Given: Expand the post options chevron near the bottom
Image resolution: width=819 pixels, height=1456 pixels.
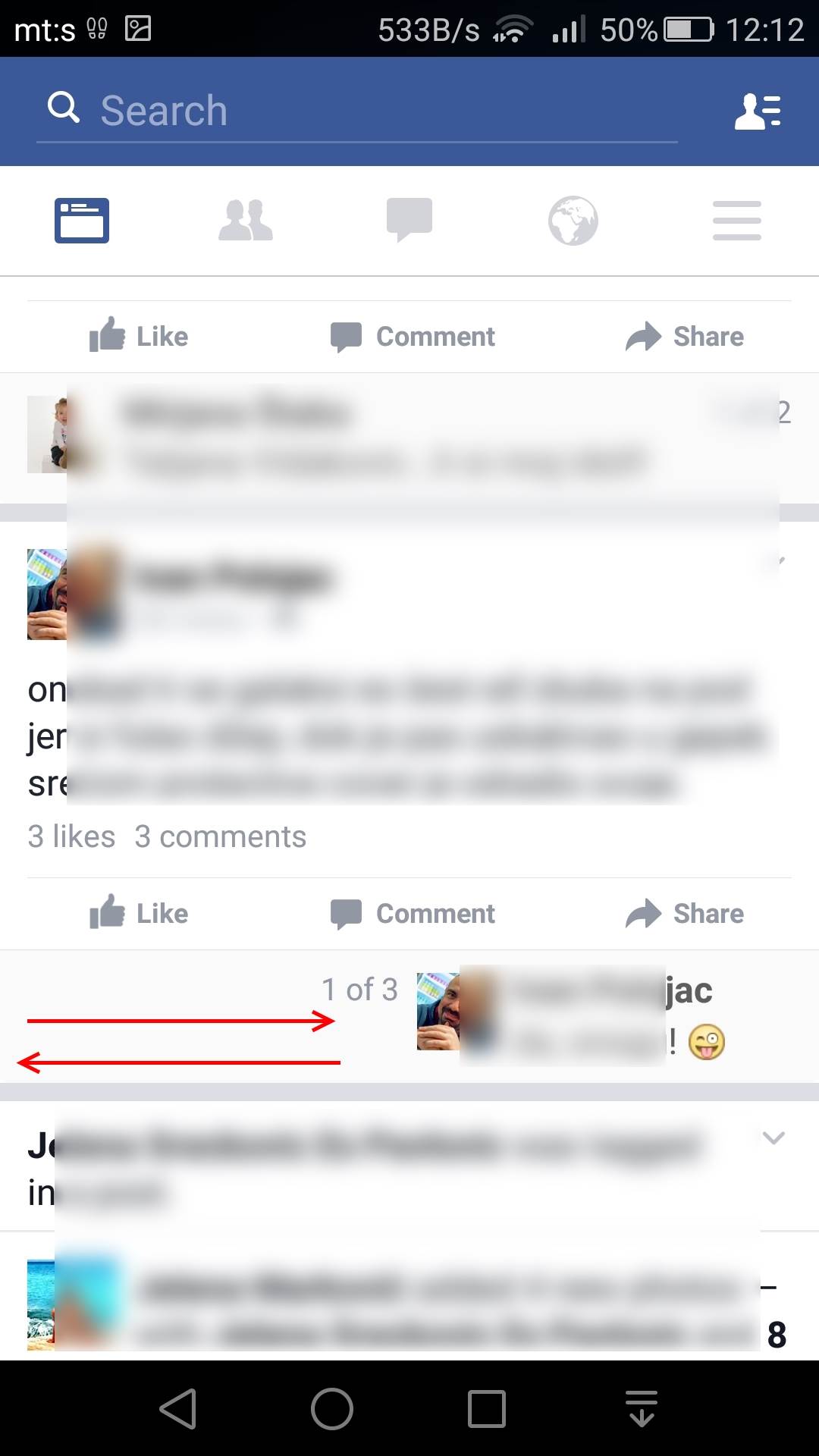Looking at the screenshot, I should pos(773,1137).
